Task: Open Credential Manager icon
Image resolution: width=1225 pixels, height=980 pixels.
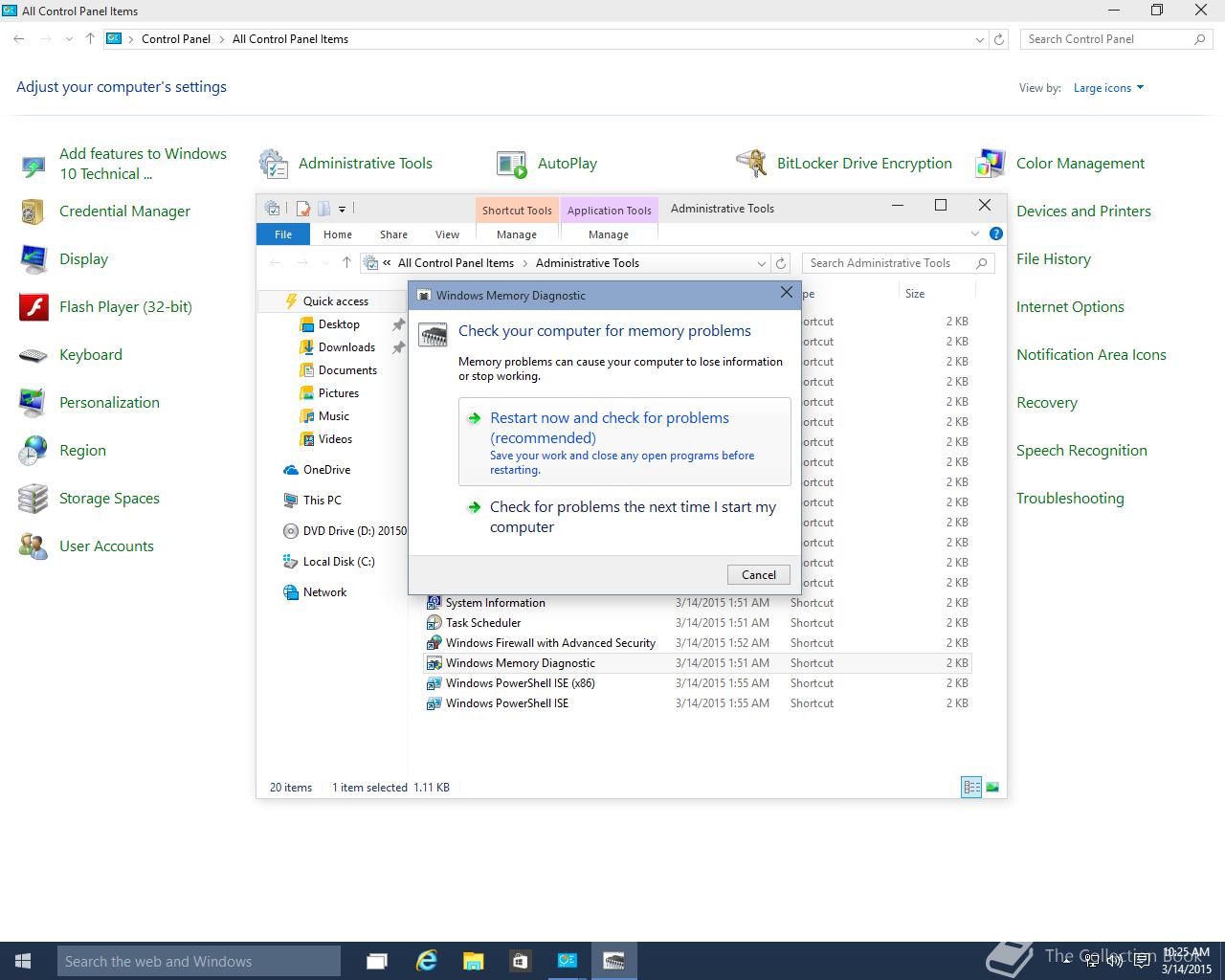Action: point(33,212)
